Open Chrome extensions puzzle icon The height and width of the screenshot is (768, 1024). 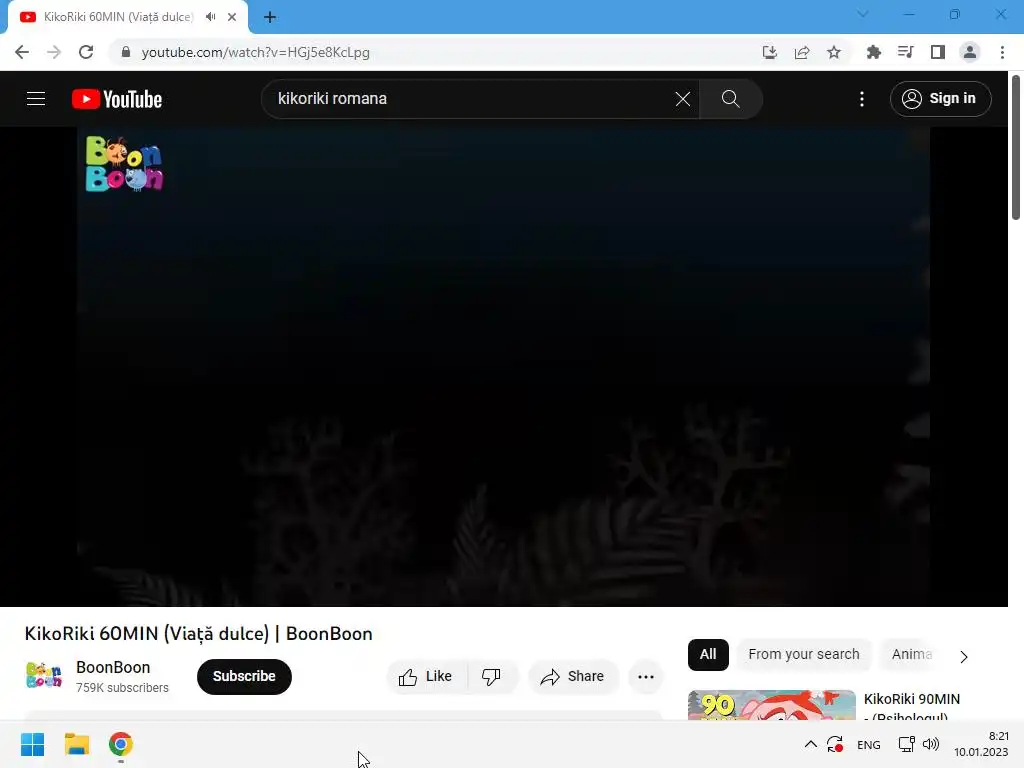pos(873,52)
